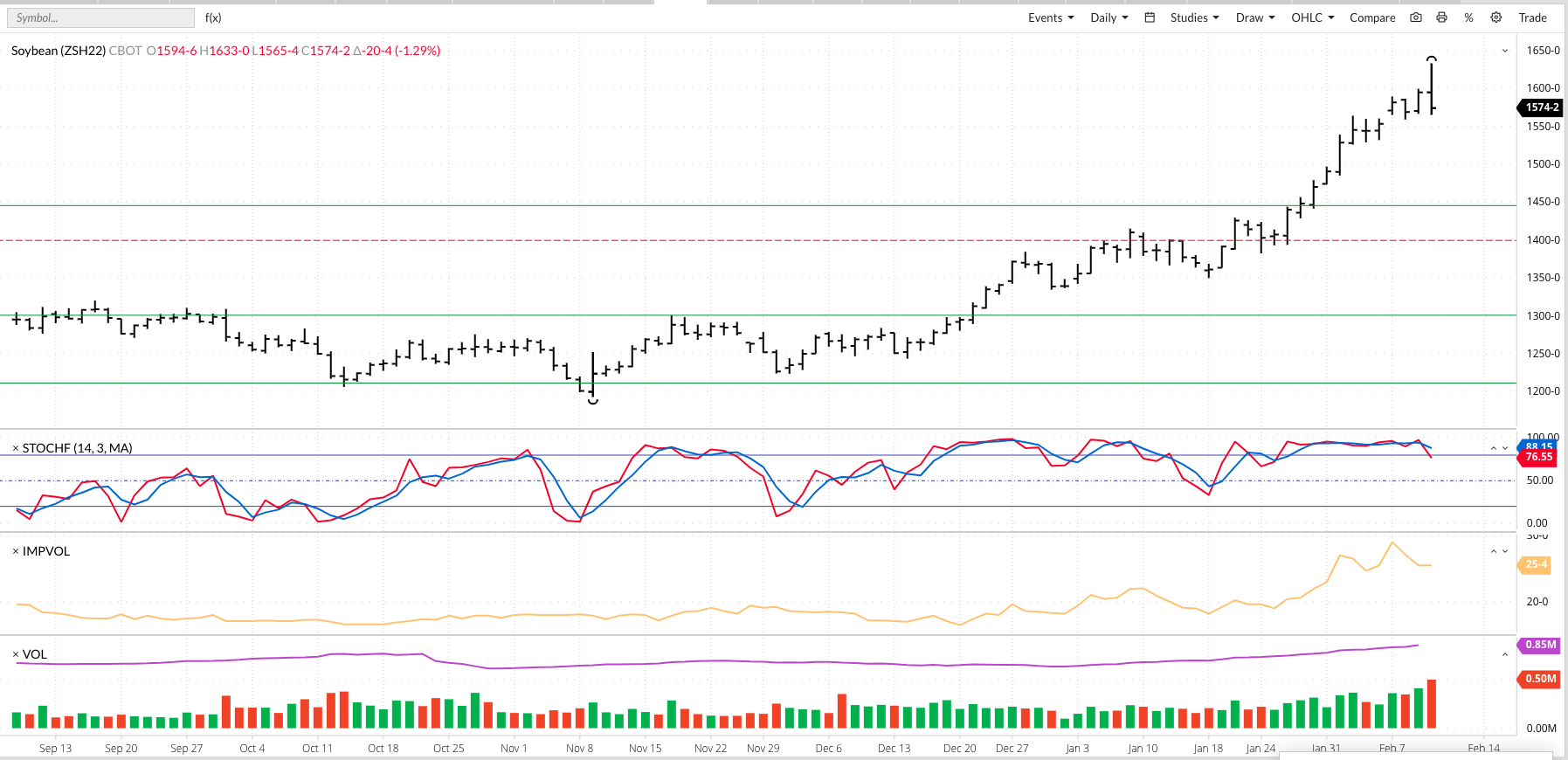
Task: Click the VOL study label
Action: (x=35, y=654)
